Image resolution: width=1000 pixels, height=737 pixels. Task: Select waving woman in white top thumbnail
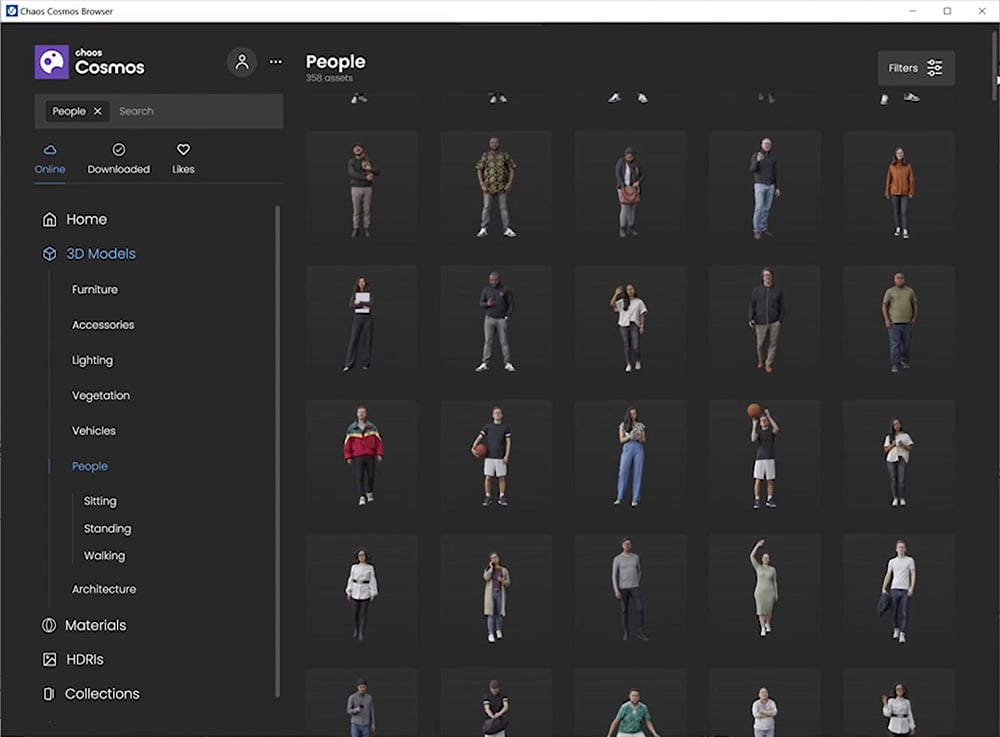630,321
